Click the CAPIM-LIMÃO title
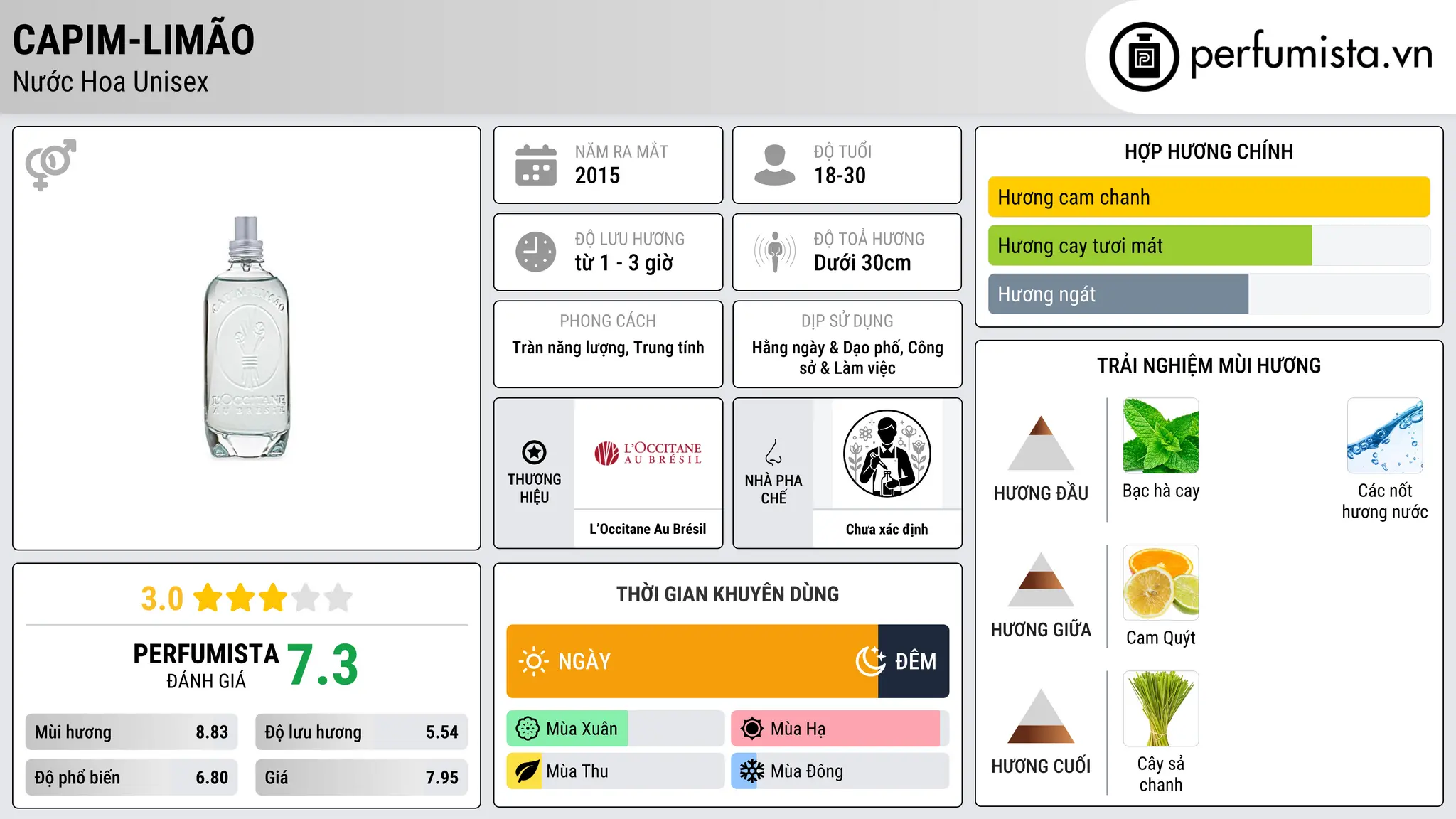The height and width of the screenshot is (819, 1456). click(x=134, y=40)
